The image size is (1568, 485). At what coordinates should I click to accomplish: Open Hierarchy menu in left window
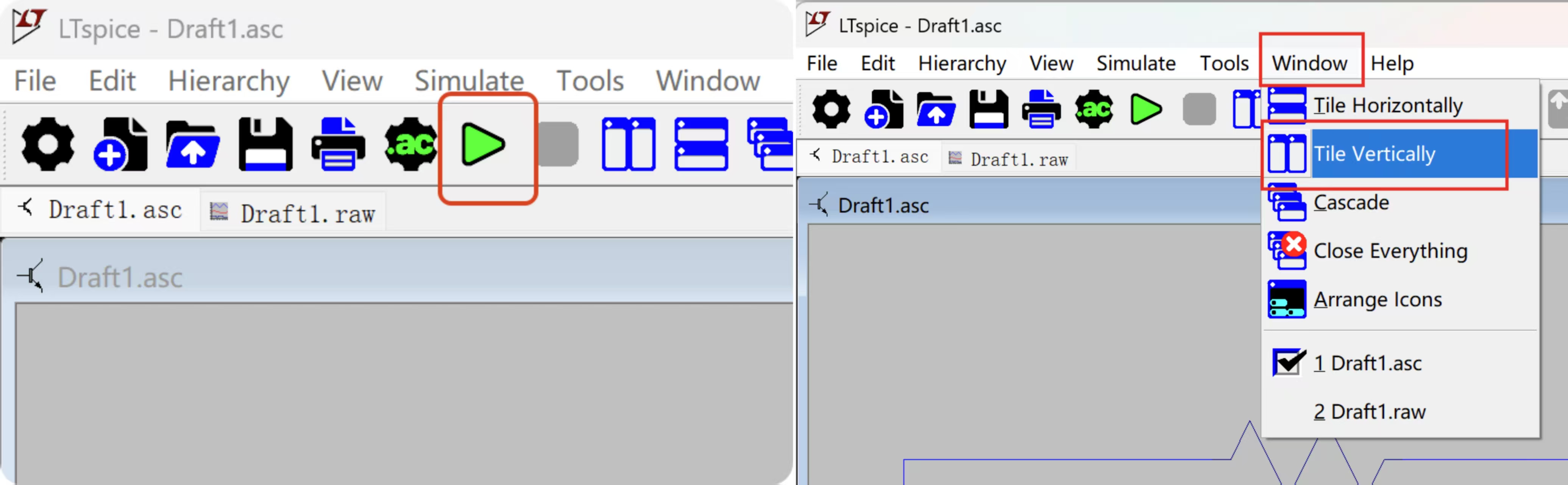pos(228,81)
